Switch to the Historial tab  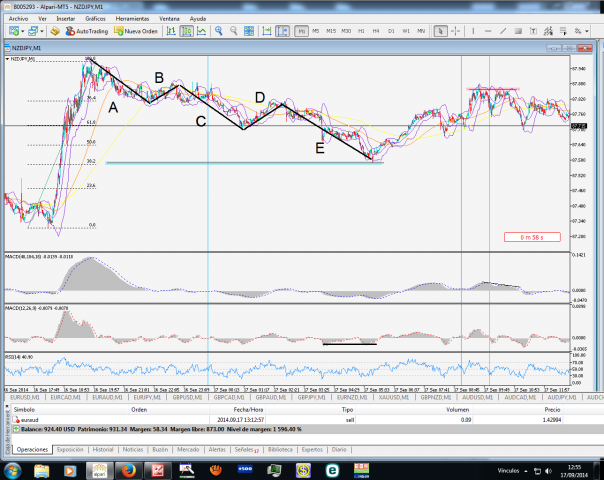pos(103,450)
